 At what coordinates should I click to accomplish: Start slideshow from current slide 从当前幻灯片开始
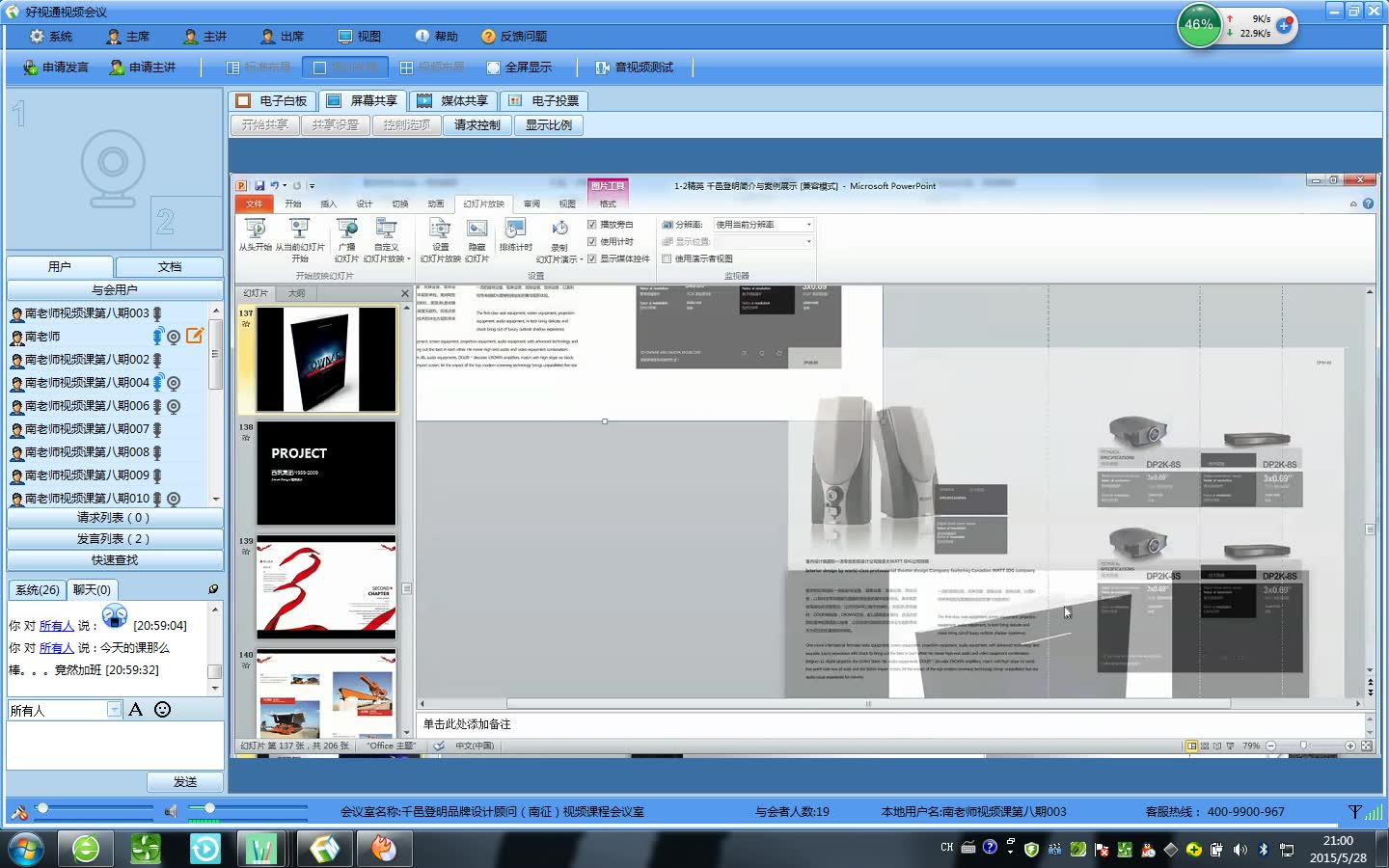[x=299, y=229]
